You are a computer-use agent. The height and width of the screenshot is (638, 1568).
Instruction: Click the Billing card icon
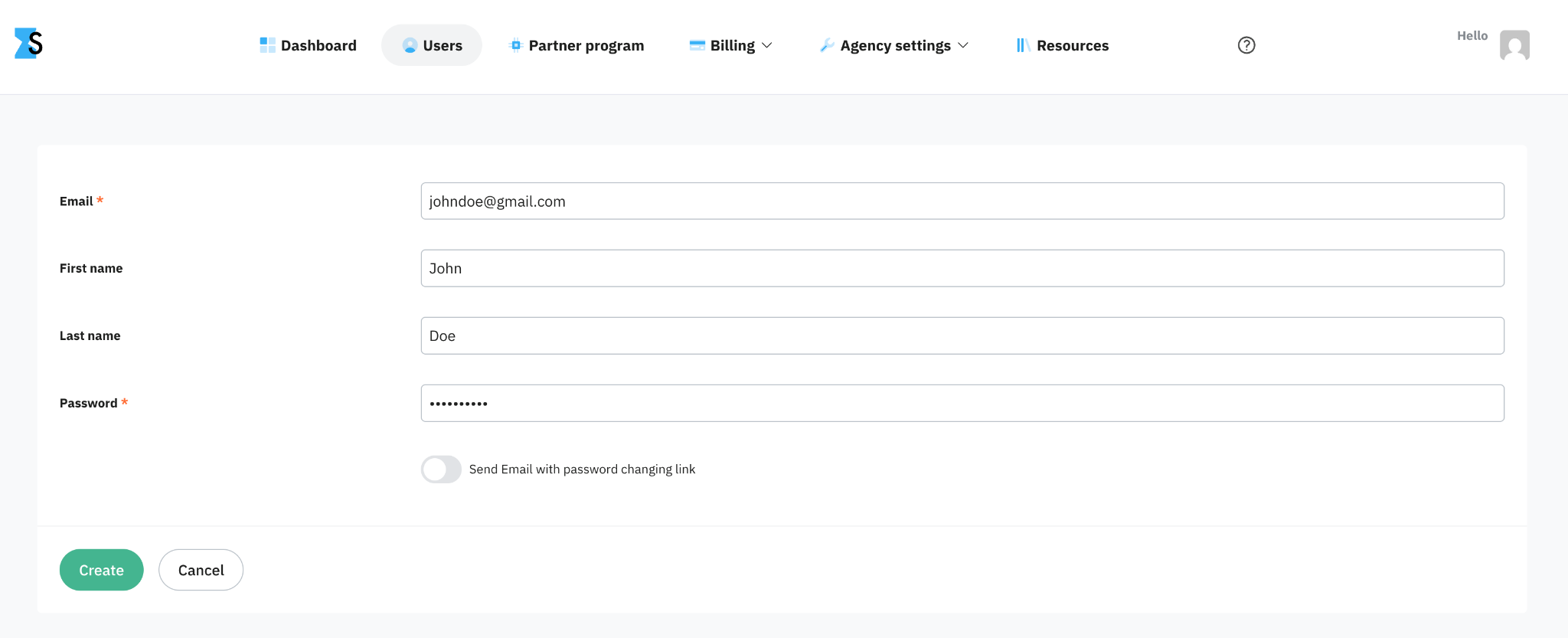(697, 45)
